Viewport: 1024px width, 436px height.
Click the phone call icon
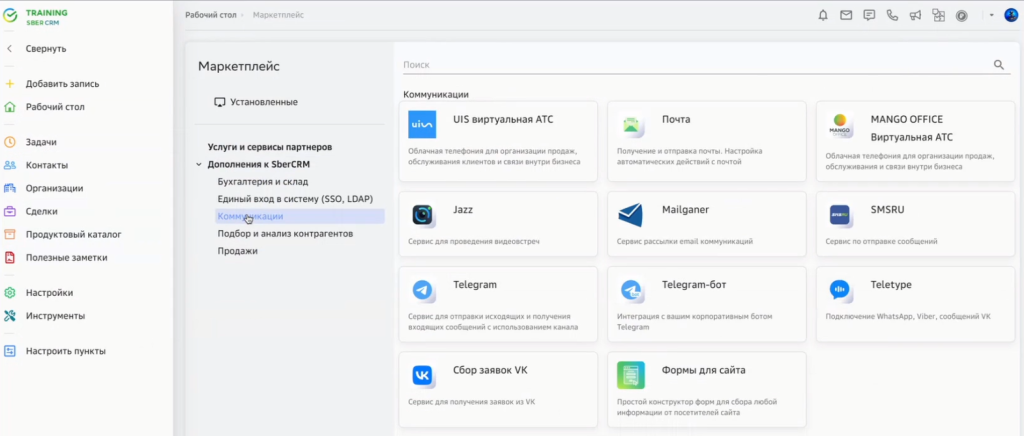(892, 15)
